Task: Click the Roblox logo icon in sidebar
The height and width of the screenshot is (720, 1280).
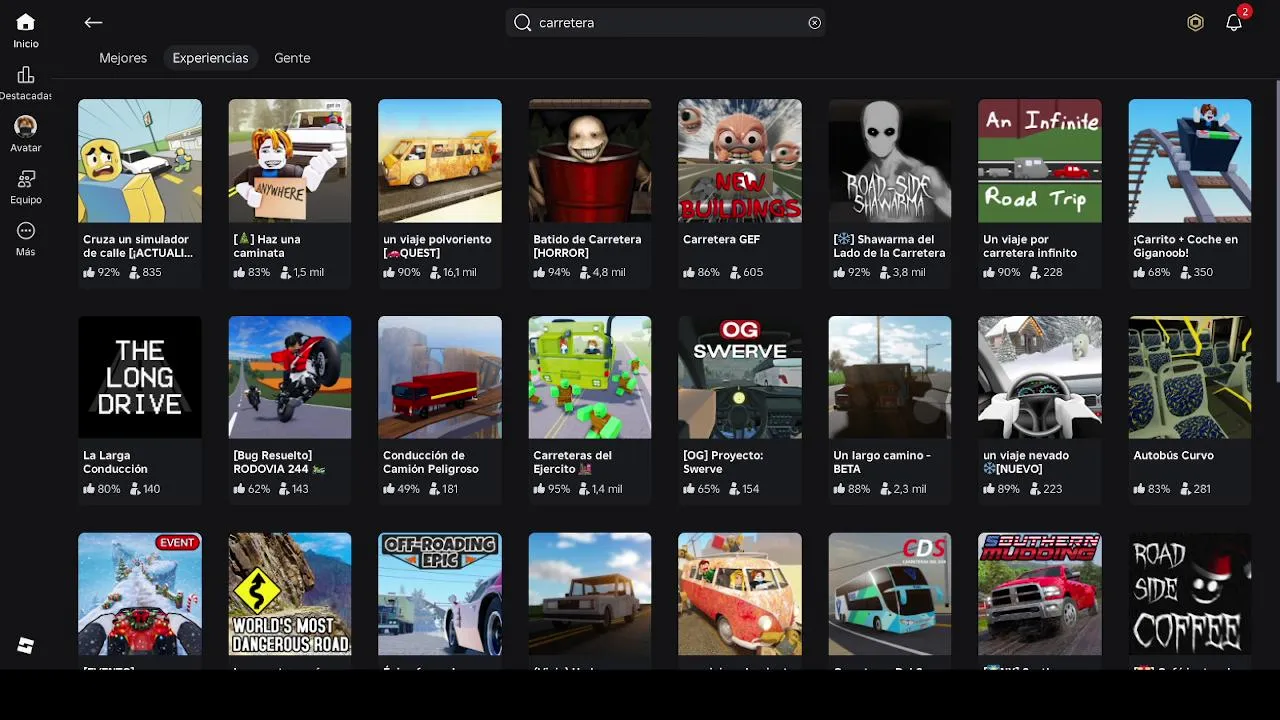Action: tap(26, 646)
